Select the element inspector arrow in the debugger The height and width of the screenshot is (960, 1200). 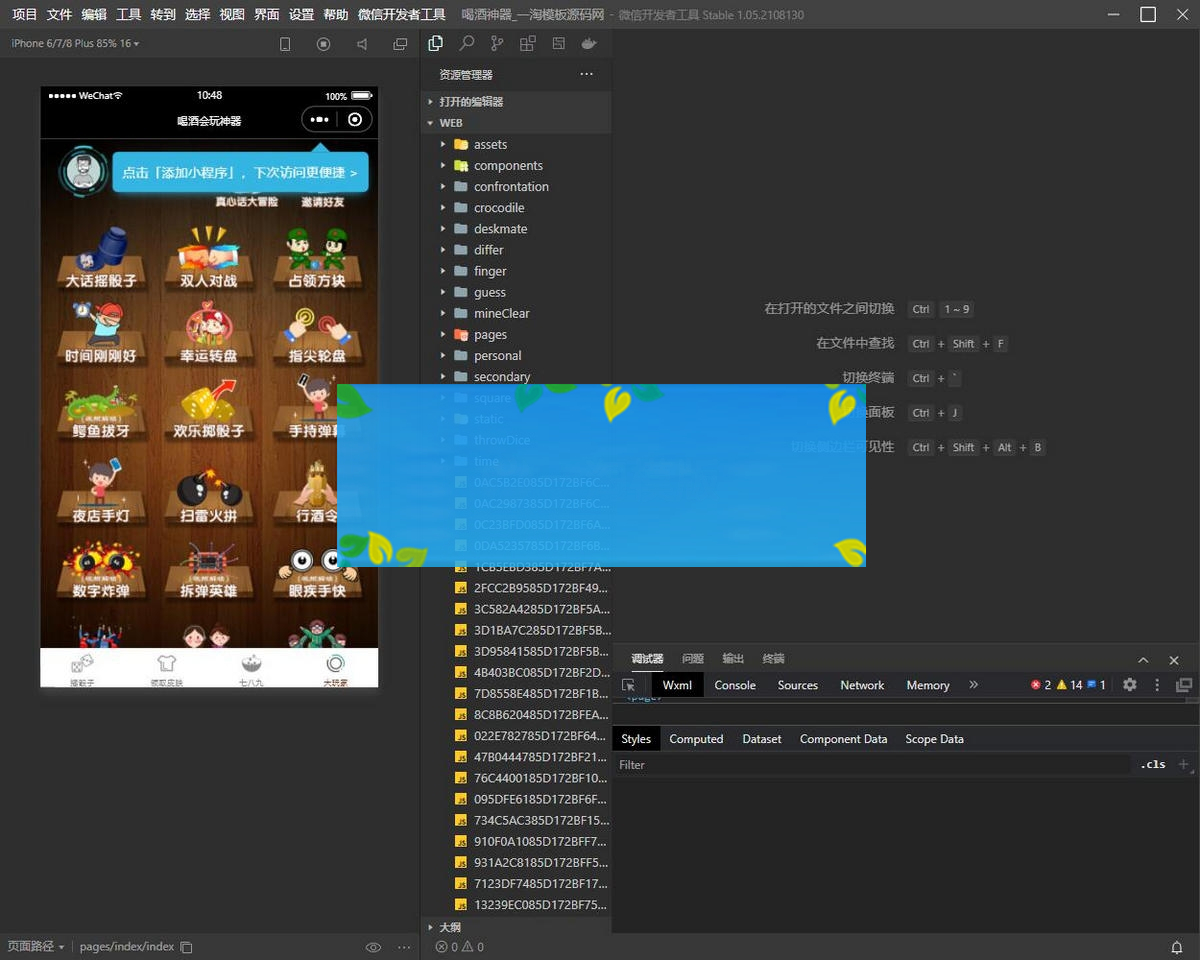pyautogui.click(x=629, y=685)
